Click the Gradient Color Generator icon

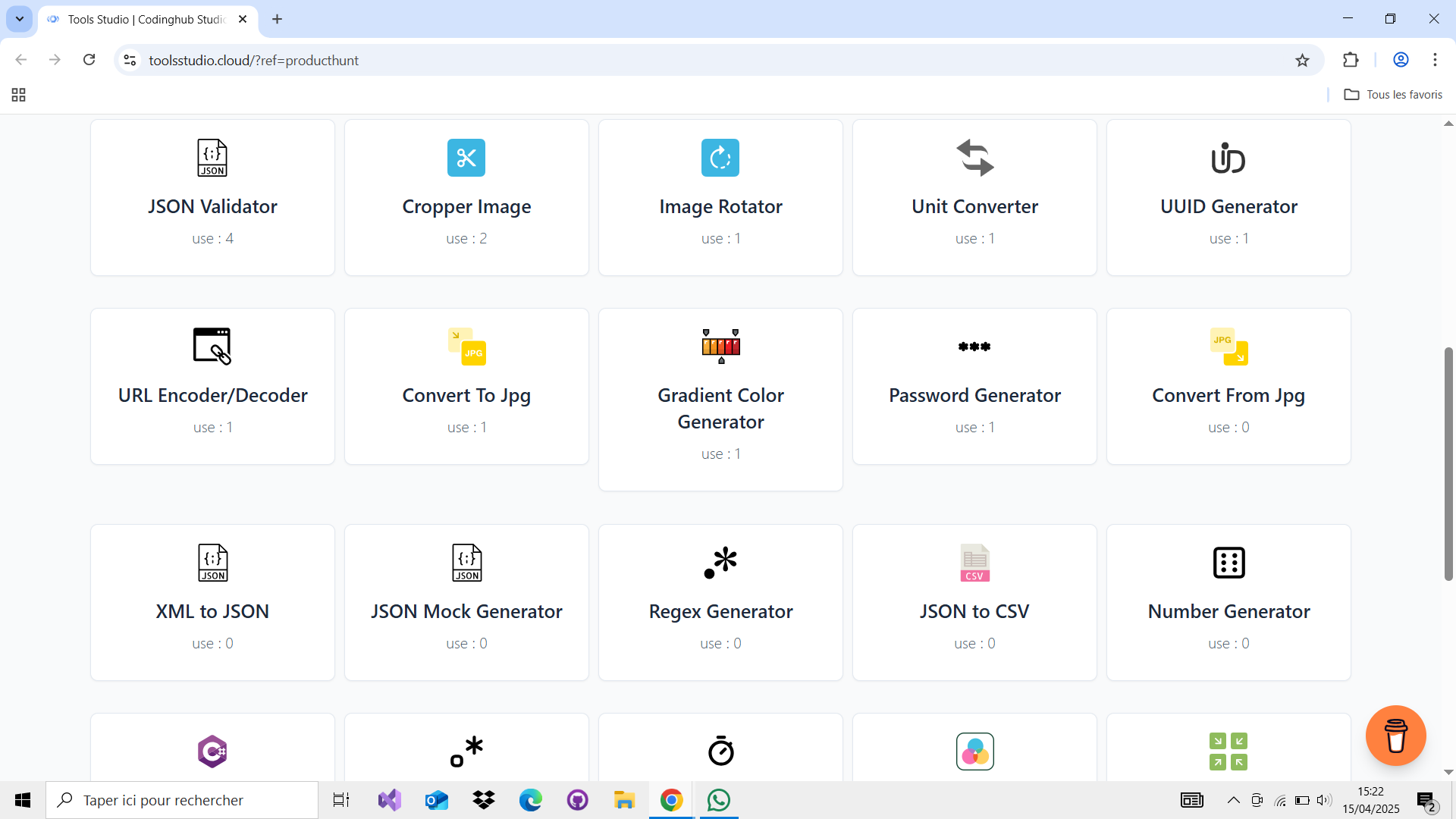[720, 347]
